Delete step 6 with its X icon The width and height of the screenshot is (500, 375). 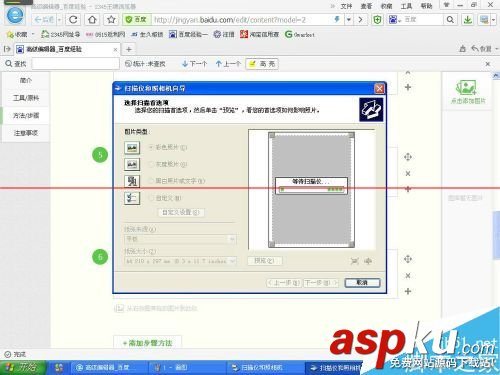pos(408,276)
